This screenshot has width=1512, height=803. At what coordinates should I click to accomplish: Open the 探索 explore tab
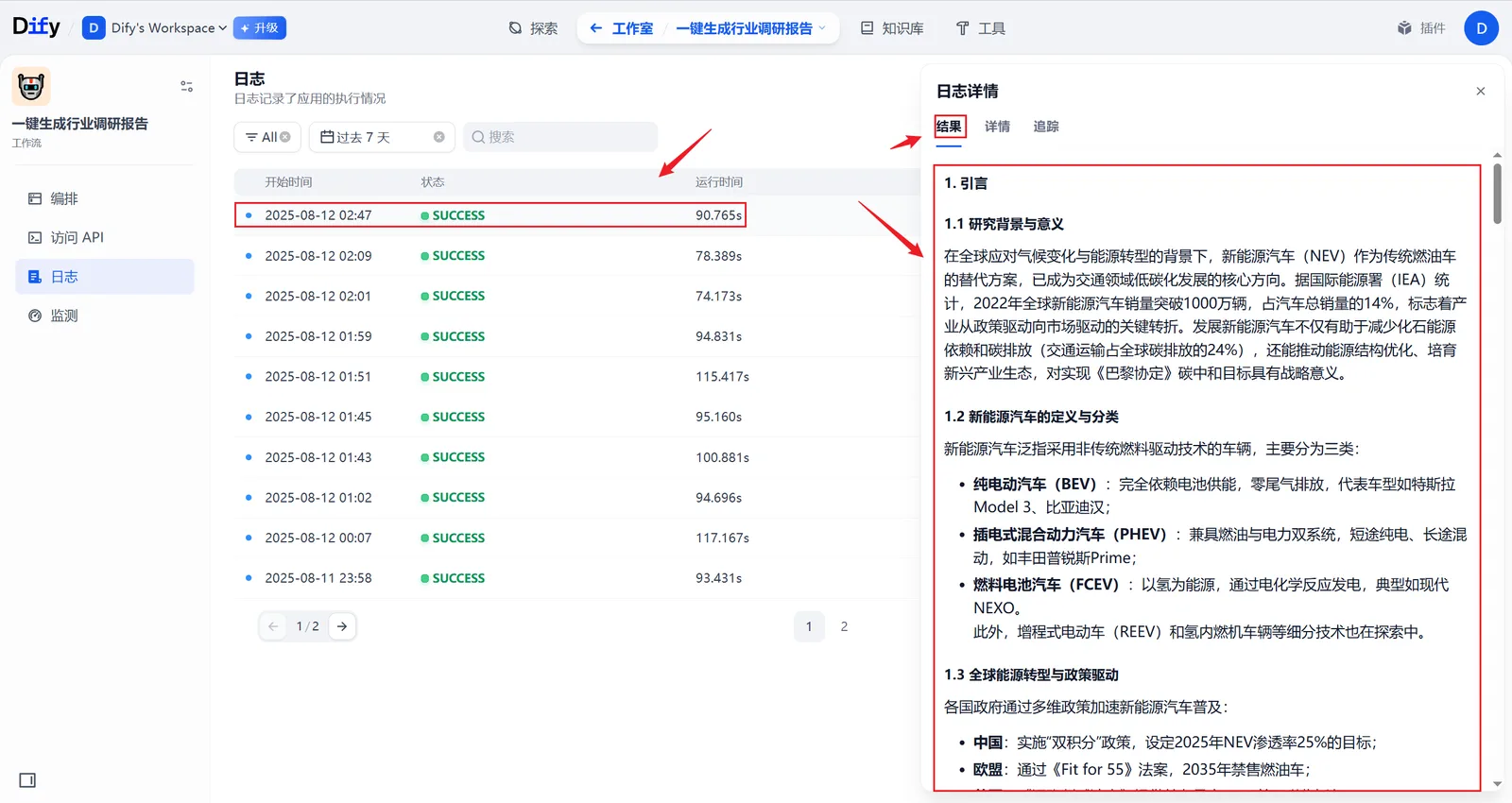tap(533, 28)
